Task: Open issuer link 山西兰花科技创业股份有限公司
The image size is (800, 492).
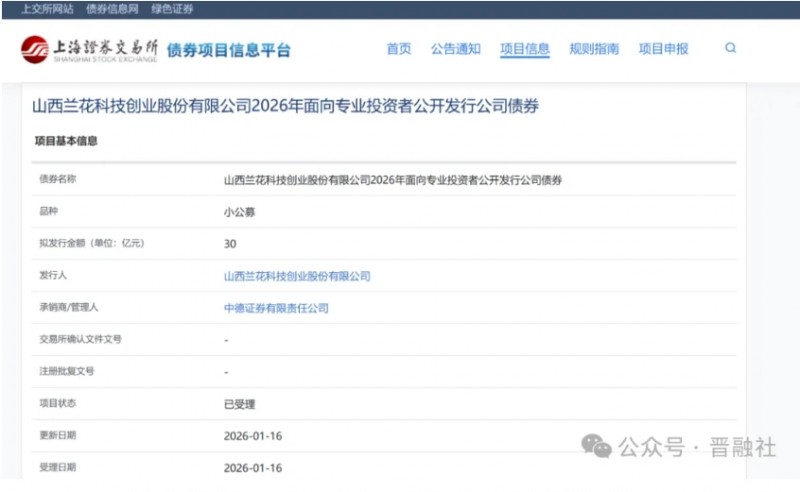Action: (x=297, y=276)
